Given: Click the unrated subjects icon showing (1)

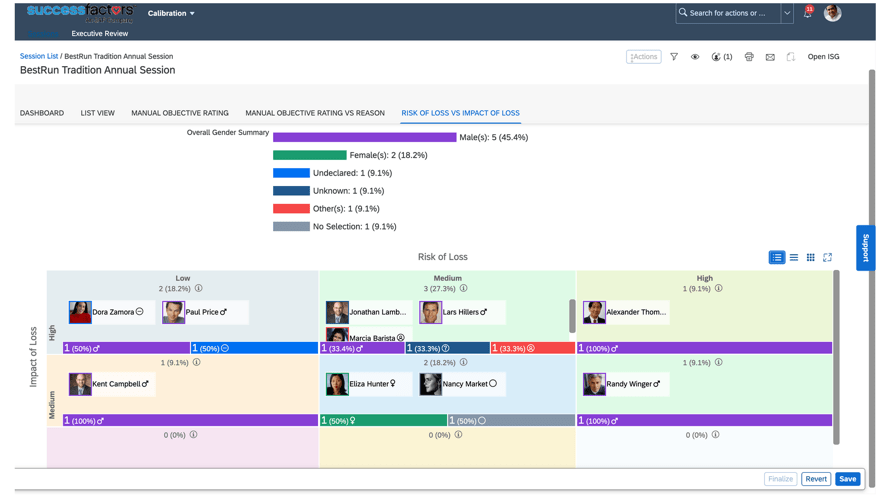Looking at the screenshot, I should pyautogui.click(x=721, y=57).
